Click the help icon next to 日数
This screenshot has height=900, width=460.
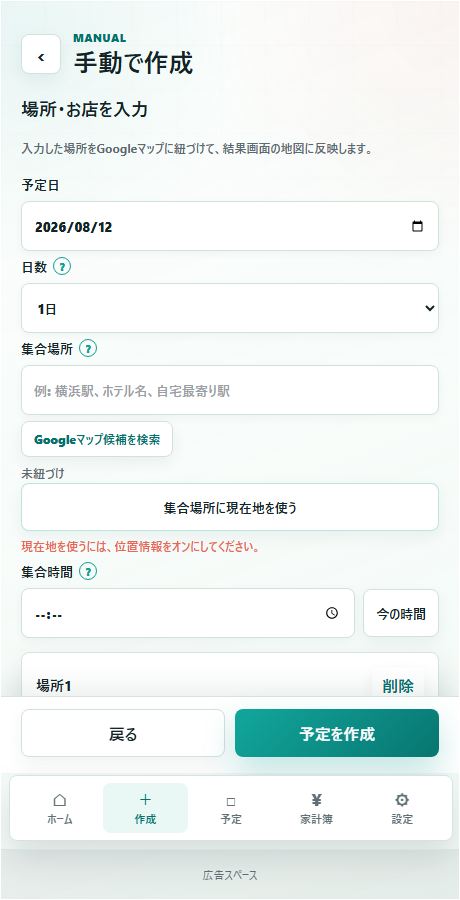(x=62, y=267)
